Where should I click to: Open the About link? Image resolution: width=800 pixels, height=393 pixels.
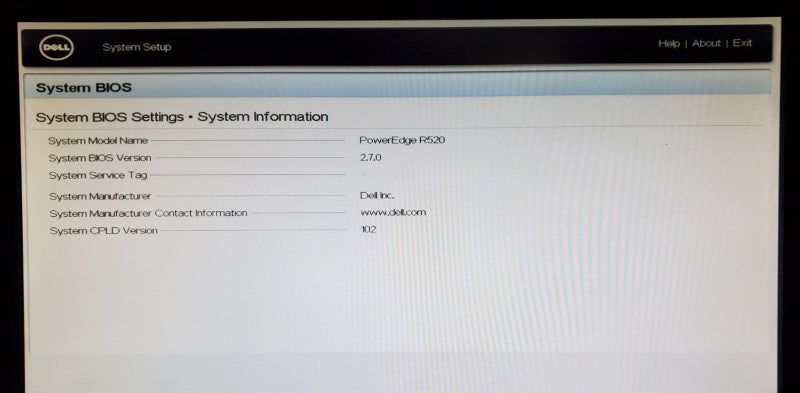tap(707, 43)
